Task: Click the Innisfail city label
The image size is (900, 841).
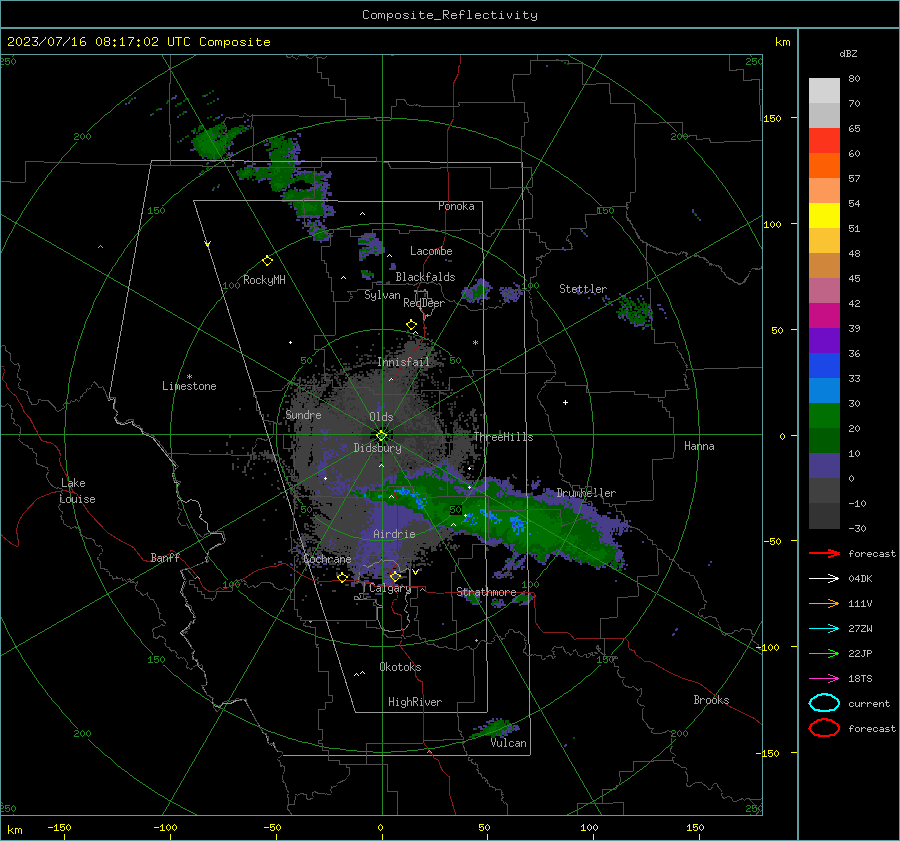Action: [x=404, y=362]
